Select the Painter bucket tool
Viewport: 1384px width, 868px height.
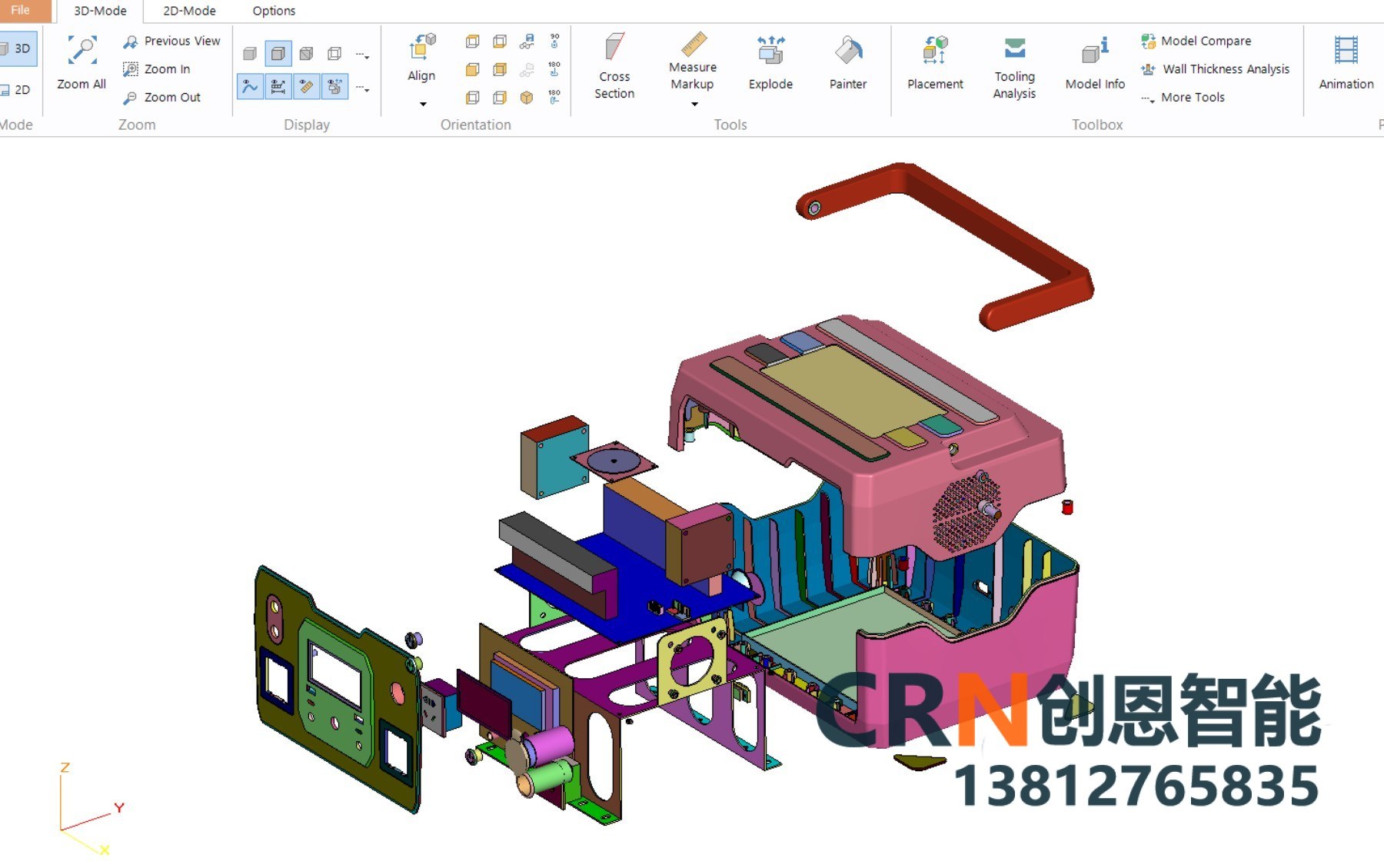click(848, 63)
